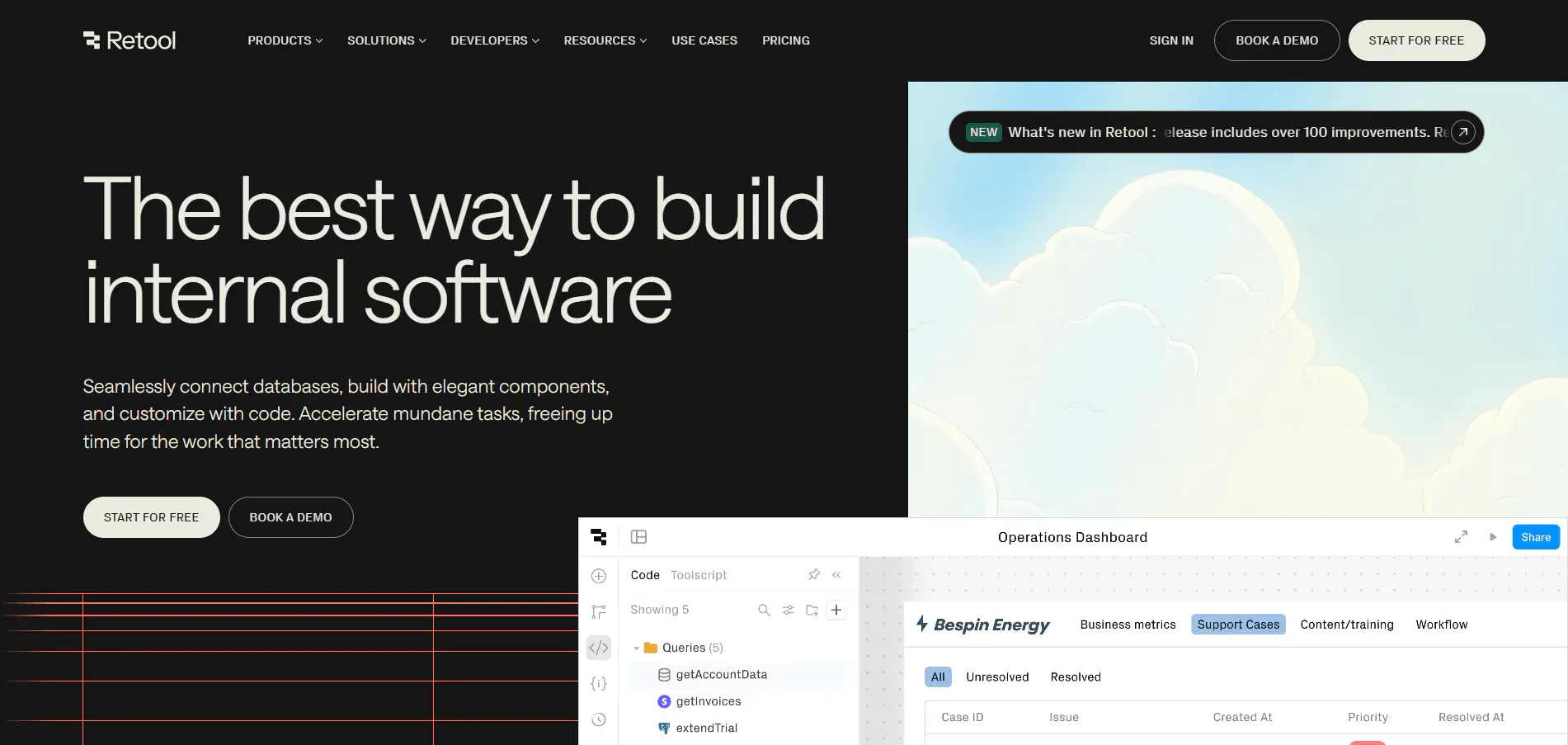Image resolution: width=1568 pixels, height=745 pixels.
Task: Open the Content/training tab
Action: 1347,625
